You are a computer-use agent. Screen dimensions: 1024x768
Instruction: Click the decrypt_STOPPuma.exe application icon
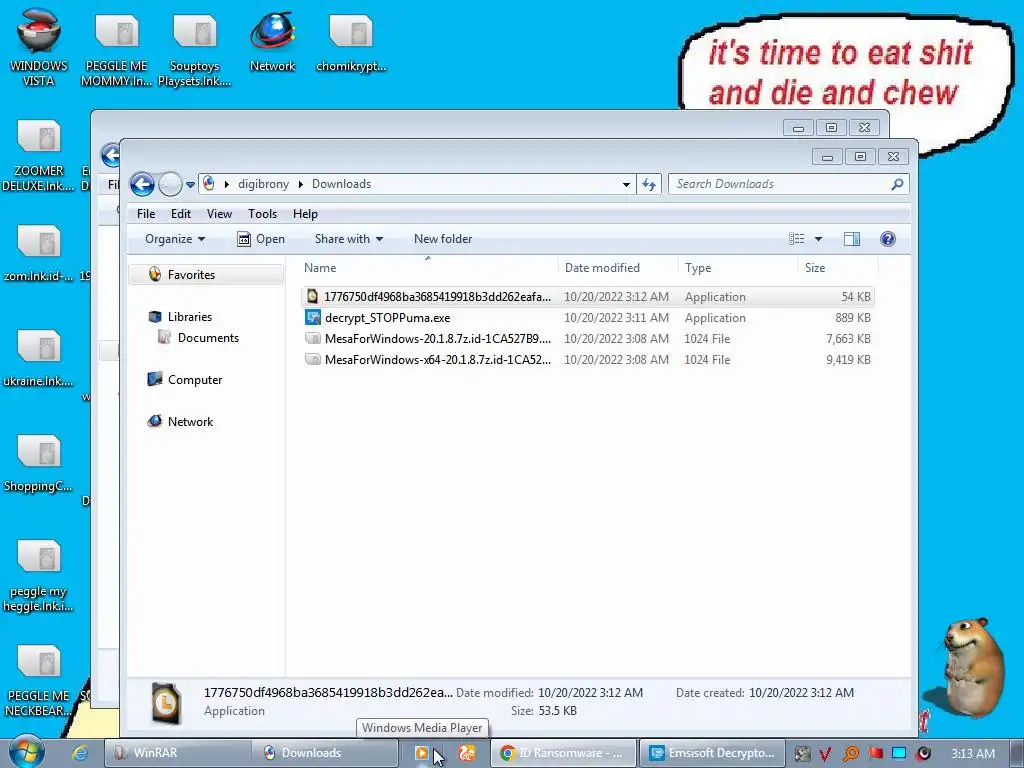(x=313, y=318)
